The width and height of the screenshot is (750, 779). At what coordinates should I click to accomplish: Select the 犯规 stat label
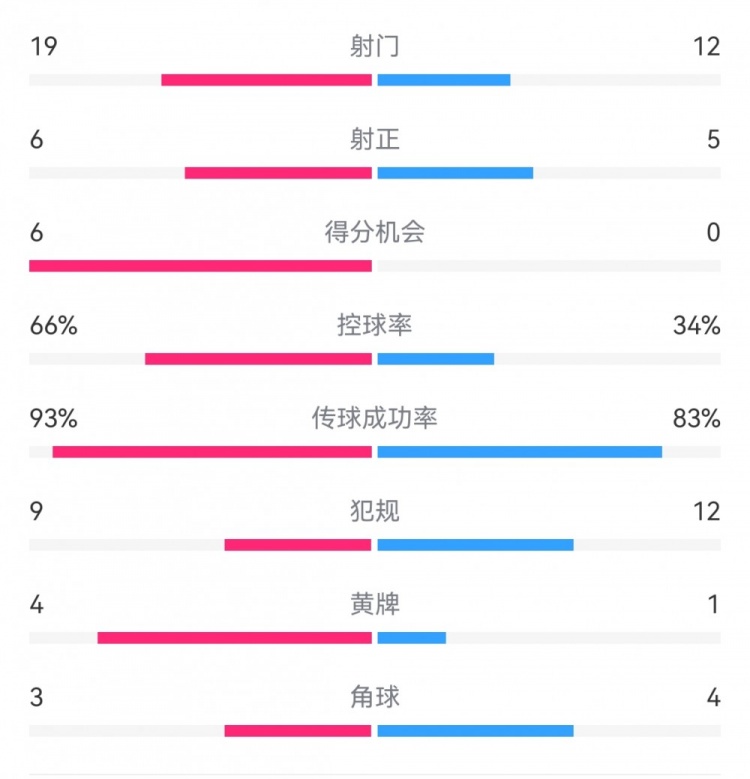(375, 512)
